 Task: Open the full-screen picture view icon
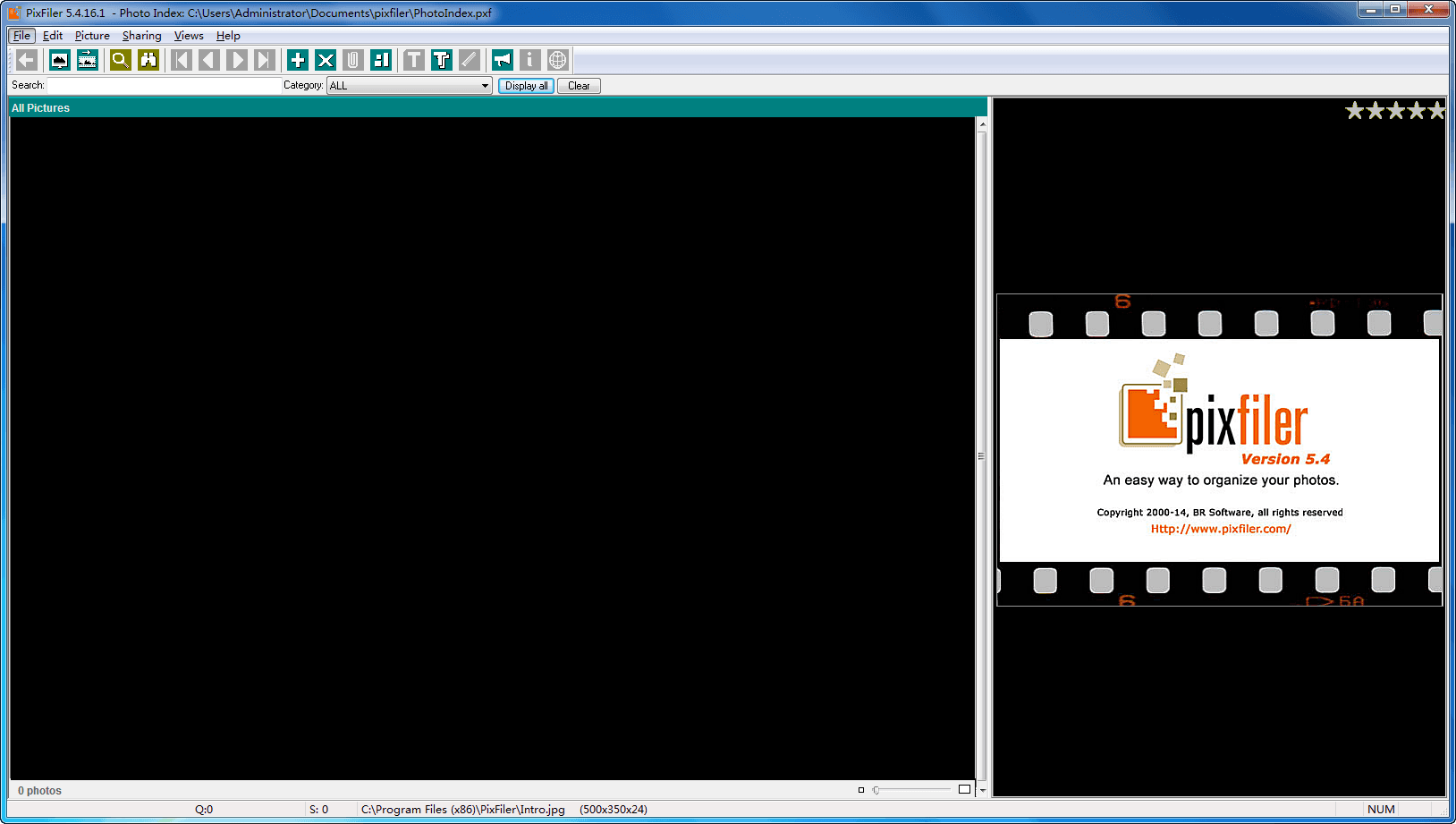(59, 60)
